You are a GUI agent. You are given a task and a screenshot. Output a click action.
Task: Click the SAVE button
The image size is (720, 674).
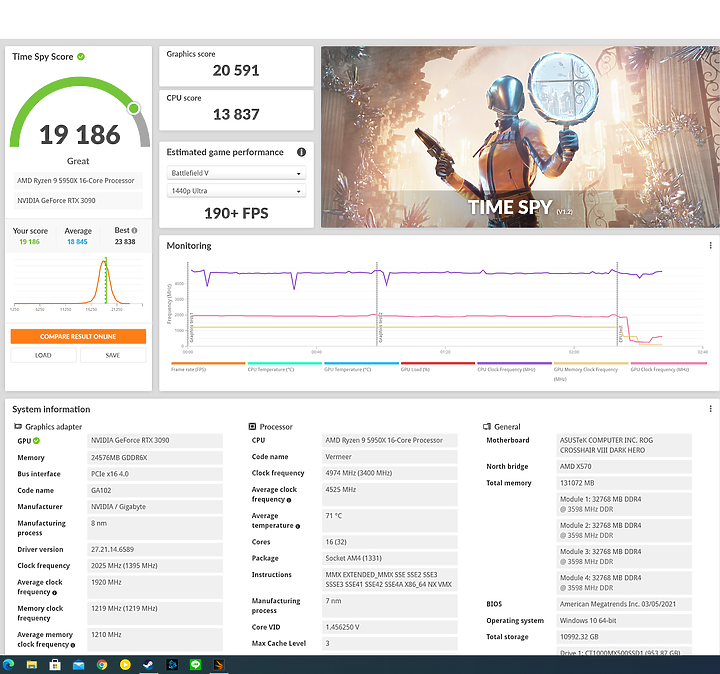click(113, 355)
